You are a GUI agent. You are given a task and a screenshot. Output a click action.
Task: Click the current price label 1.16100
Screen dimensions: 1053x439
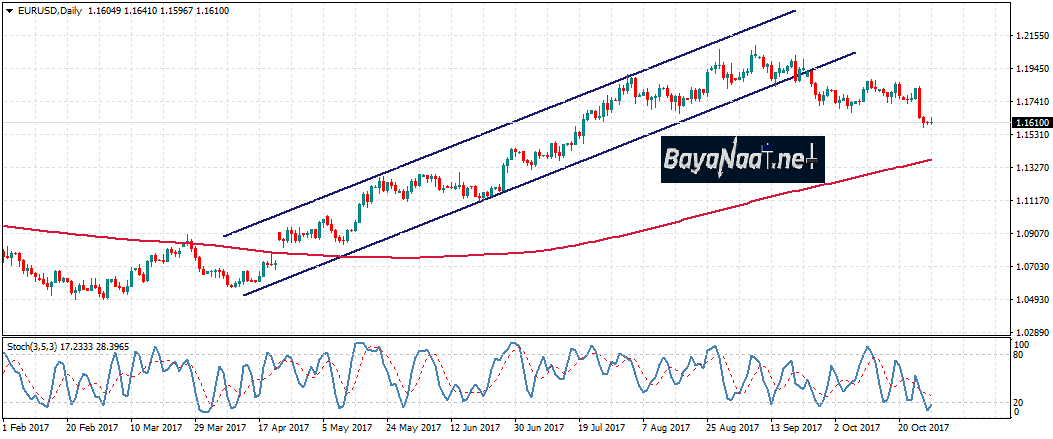1031,123
